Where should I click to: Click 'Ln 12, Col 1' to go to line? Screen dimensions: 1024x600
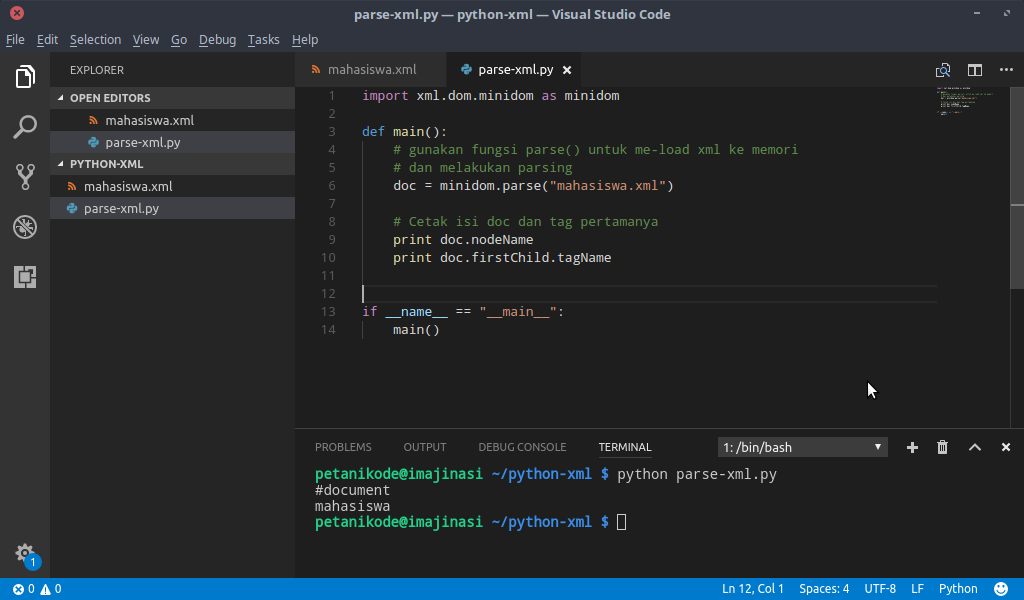click(753, 589)
